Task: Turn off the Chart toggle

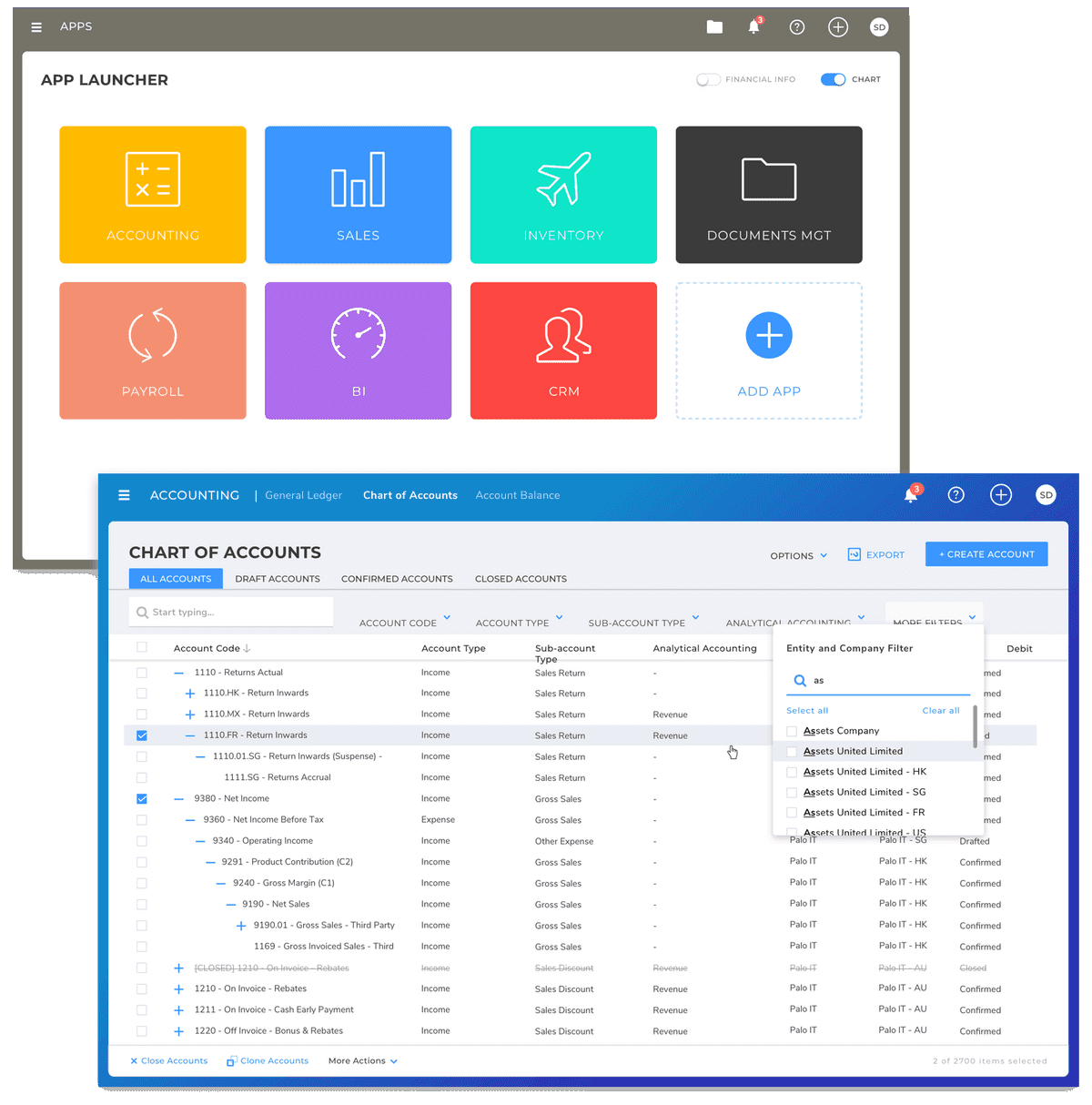Action: (x=833, y=80)
